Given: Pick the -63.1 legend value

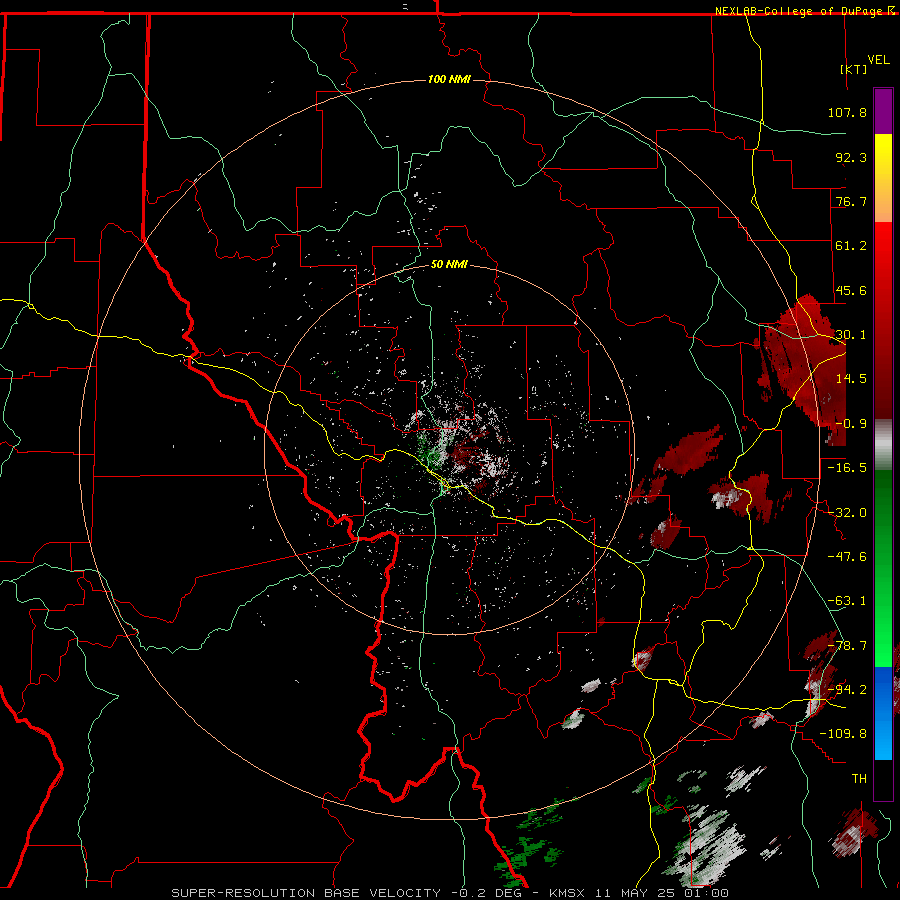Looking at the screenshot, I should [847, 601].
